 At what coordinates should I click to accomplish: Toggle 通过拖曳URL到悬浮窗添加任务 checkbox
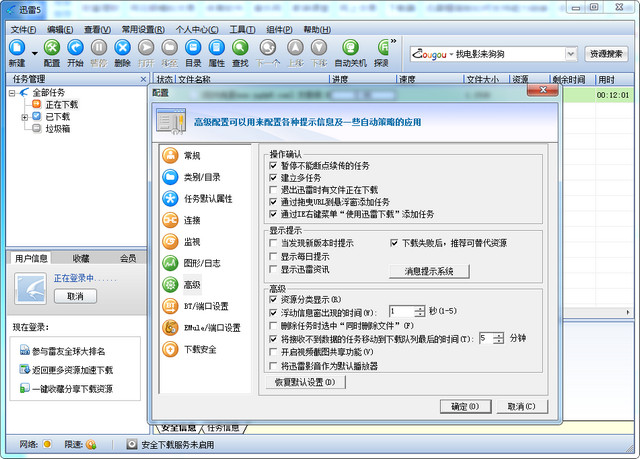(x=273, y=202)
